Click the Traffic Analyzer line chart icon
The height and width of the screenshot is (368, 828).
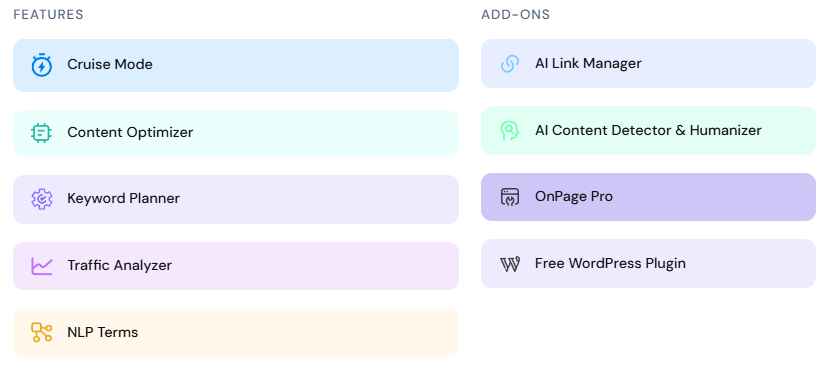[x=42, y=266]
